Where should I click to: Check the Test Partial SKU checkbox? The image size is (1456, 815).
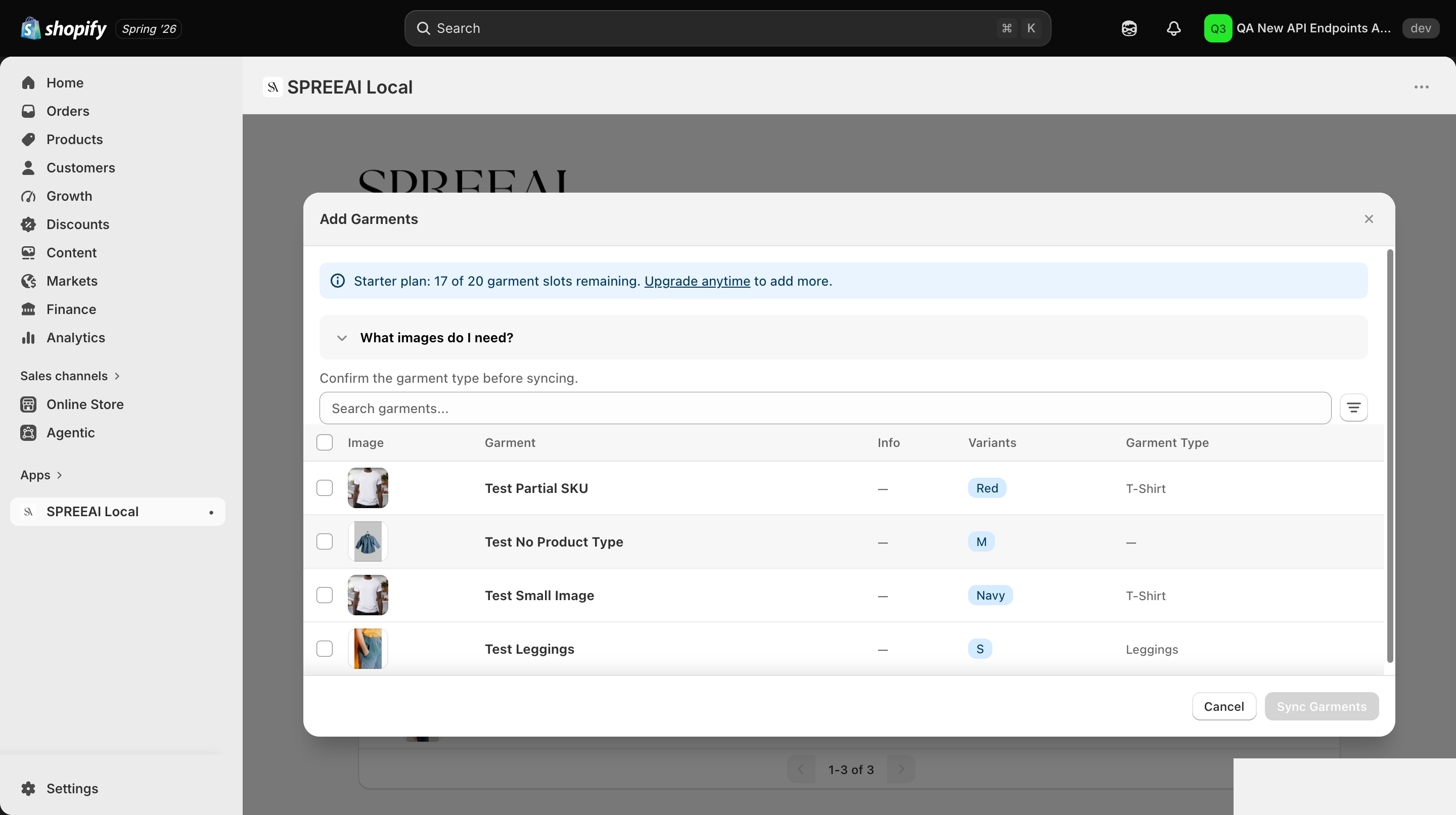pos(325,488)
